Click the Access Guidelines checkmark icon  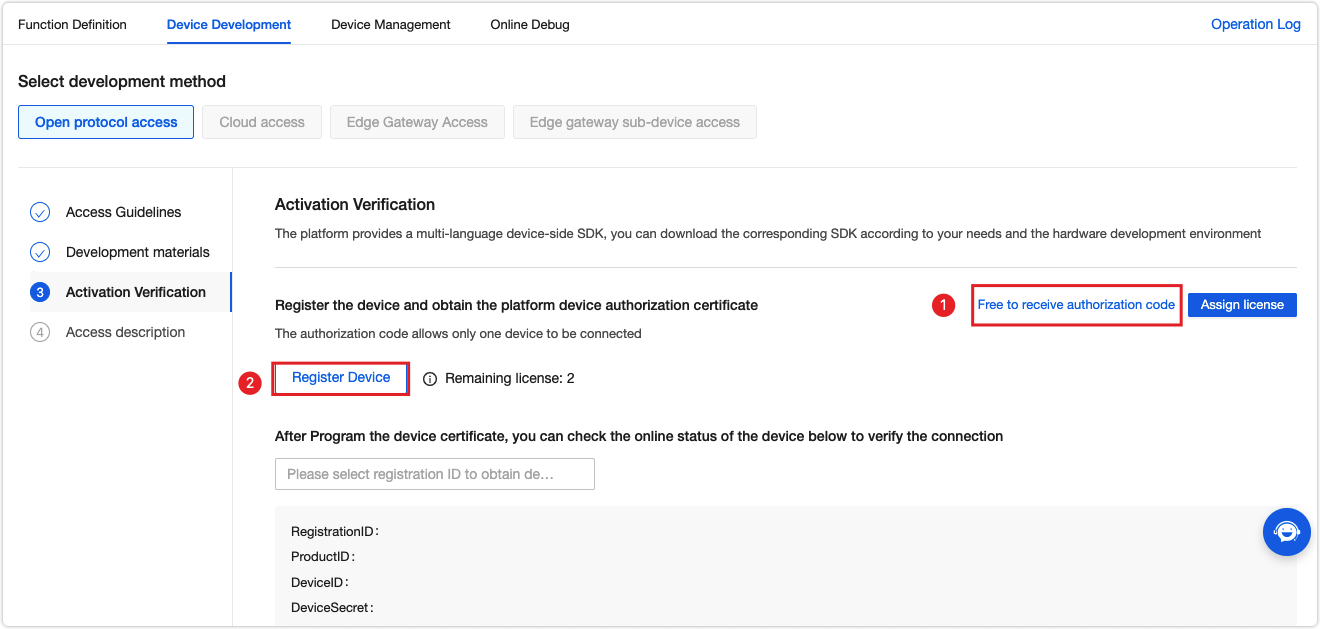[x=40, y=212]
